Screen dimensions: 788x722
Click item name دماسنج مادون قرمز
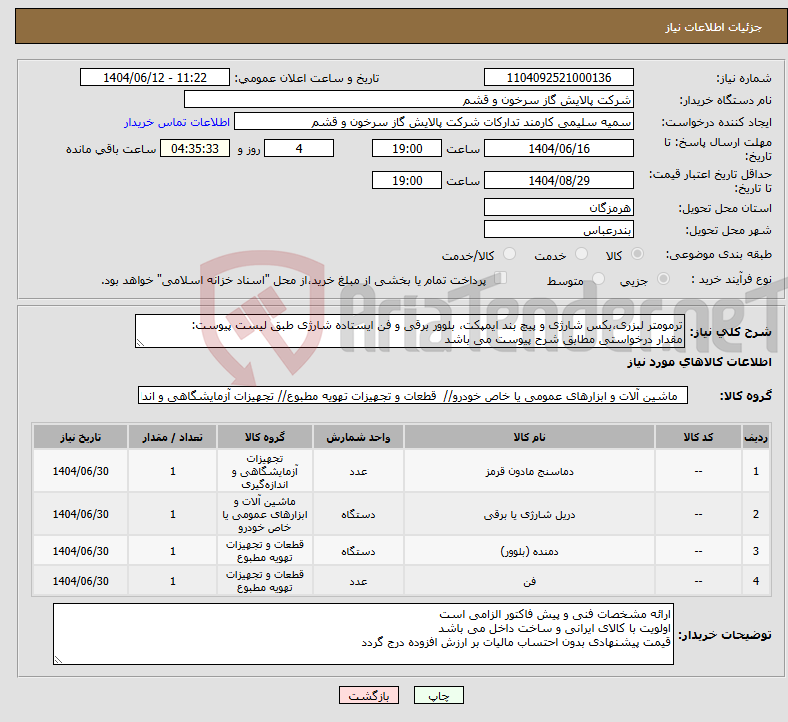529,471
